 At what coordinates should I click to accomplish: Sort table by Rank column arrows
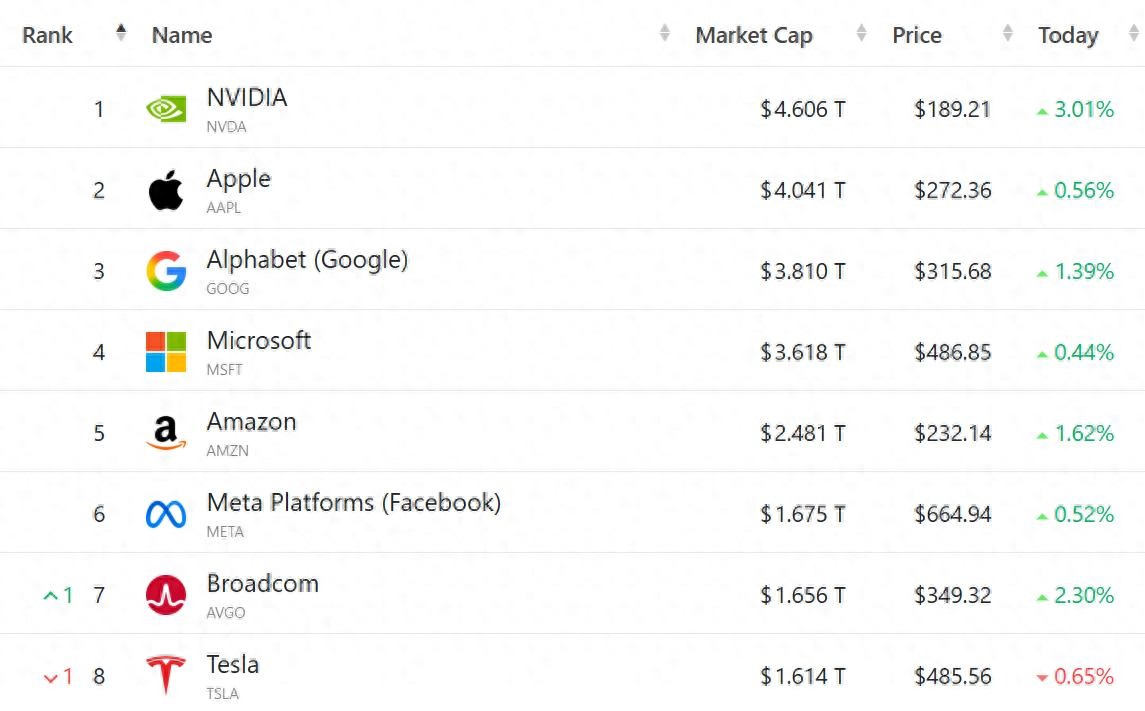pyautogui.click(x=121, y=33)
